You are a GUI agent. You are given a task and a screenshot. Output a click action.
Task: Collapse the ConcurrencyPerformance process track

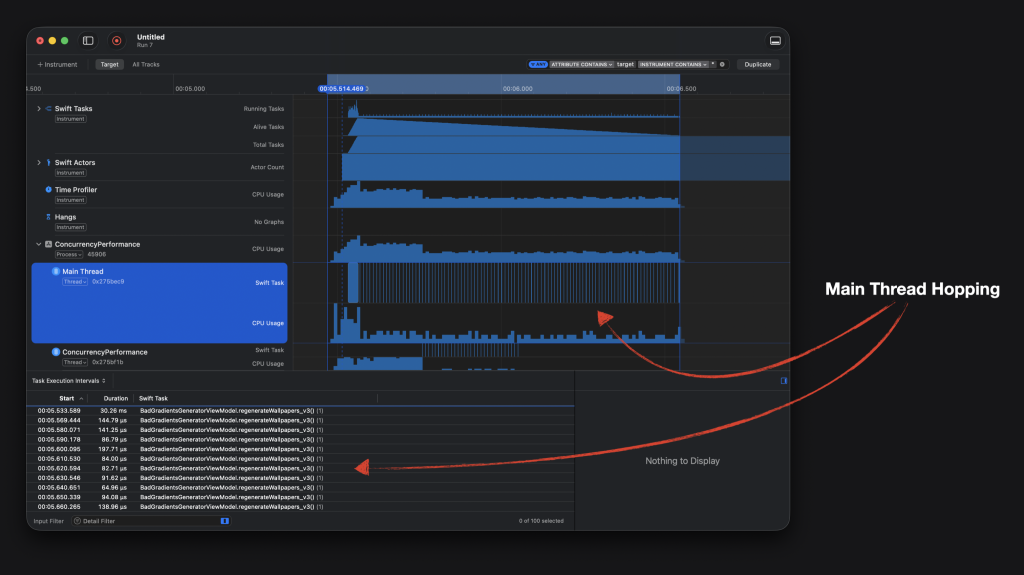[x=39, y=244]
